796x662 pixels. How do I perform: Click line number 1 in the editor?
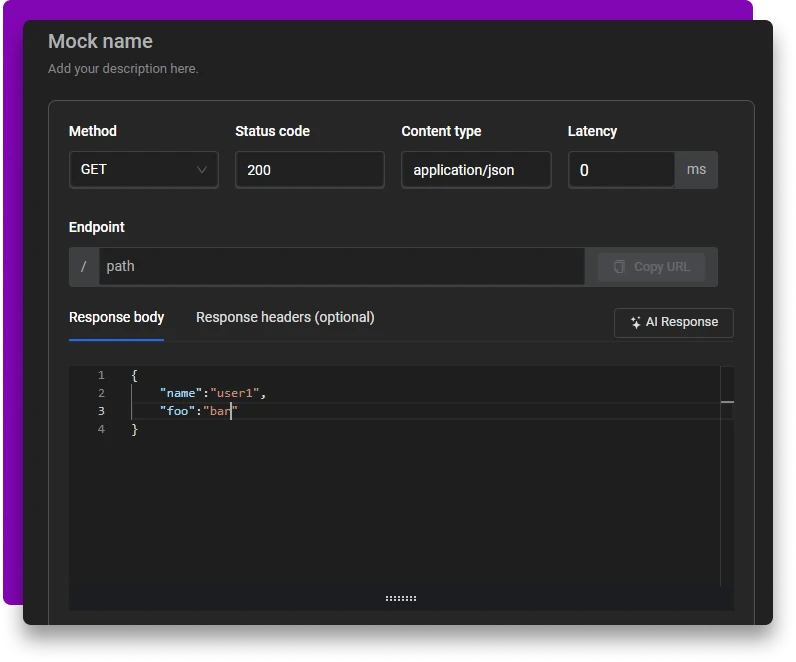pos(101,375)
